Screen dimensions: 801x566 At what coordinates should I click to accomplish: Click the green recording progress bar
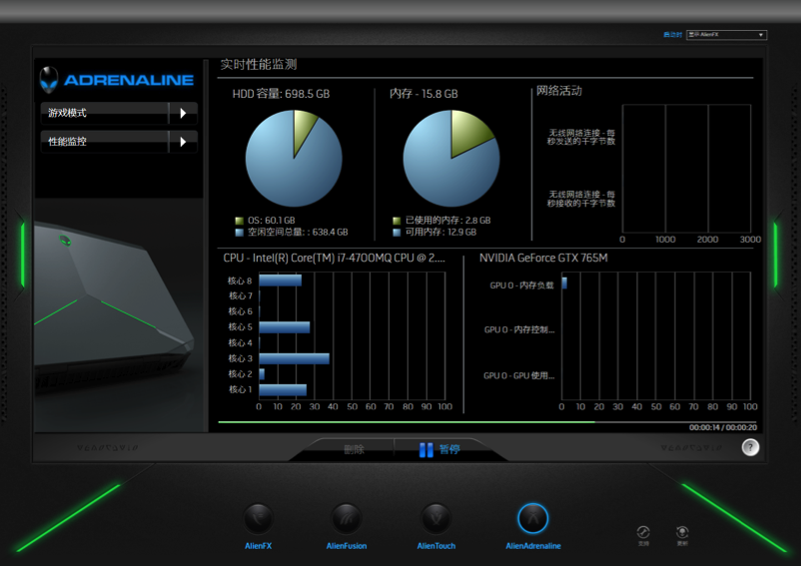coord(406,422)
